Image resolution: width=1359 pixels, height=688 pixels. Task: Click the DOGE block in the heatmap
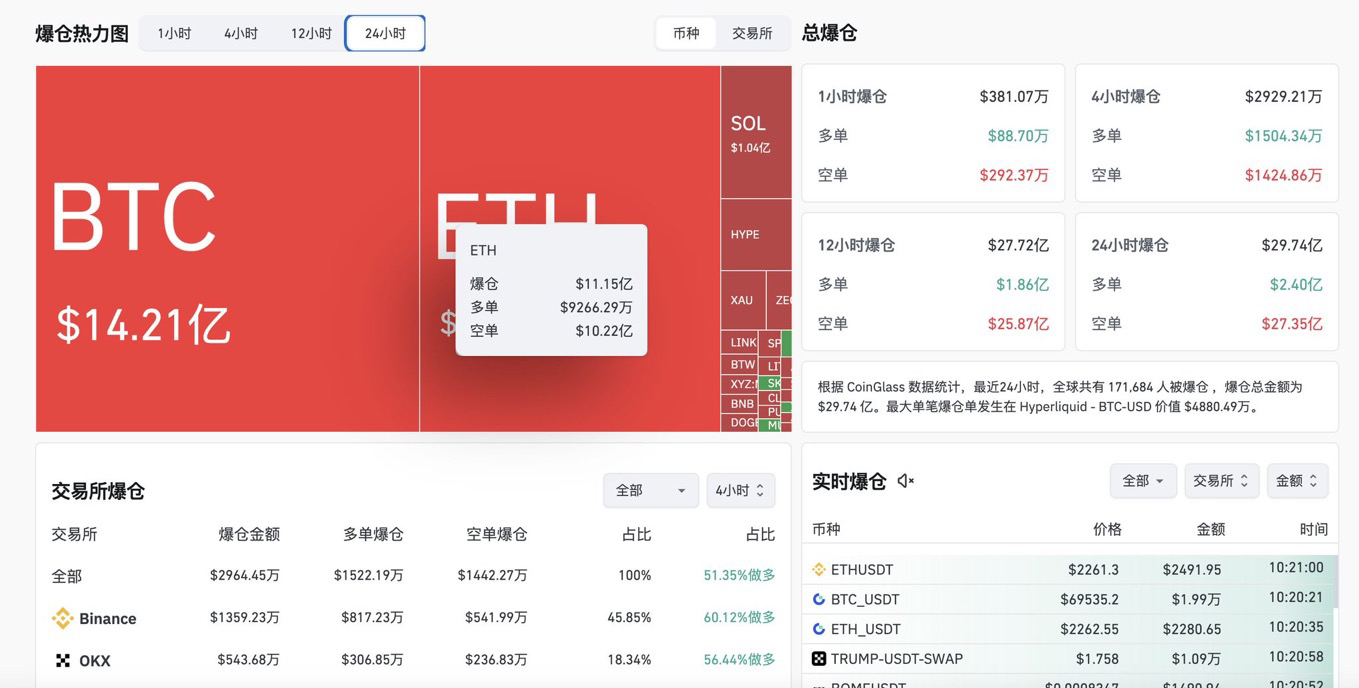click(x=740, y=423)
